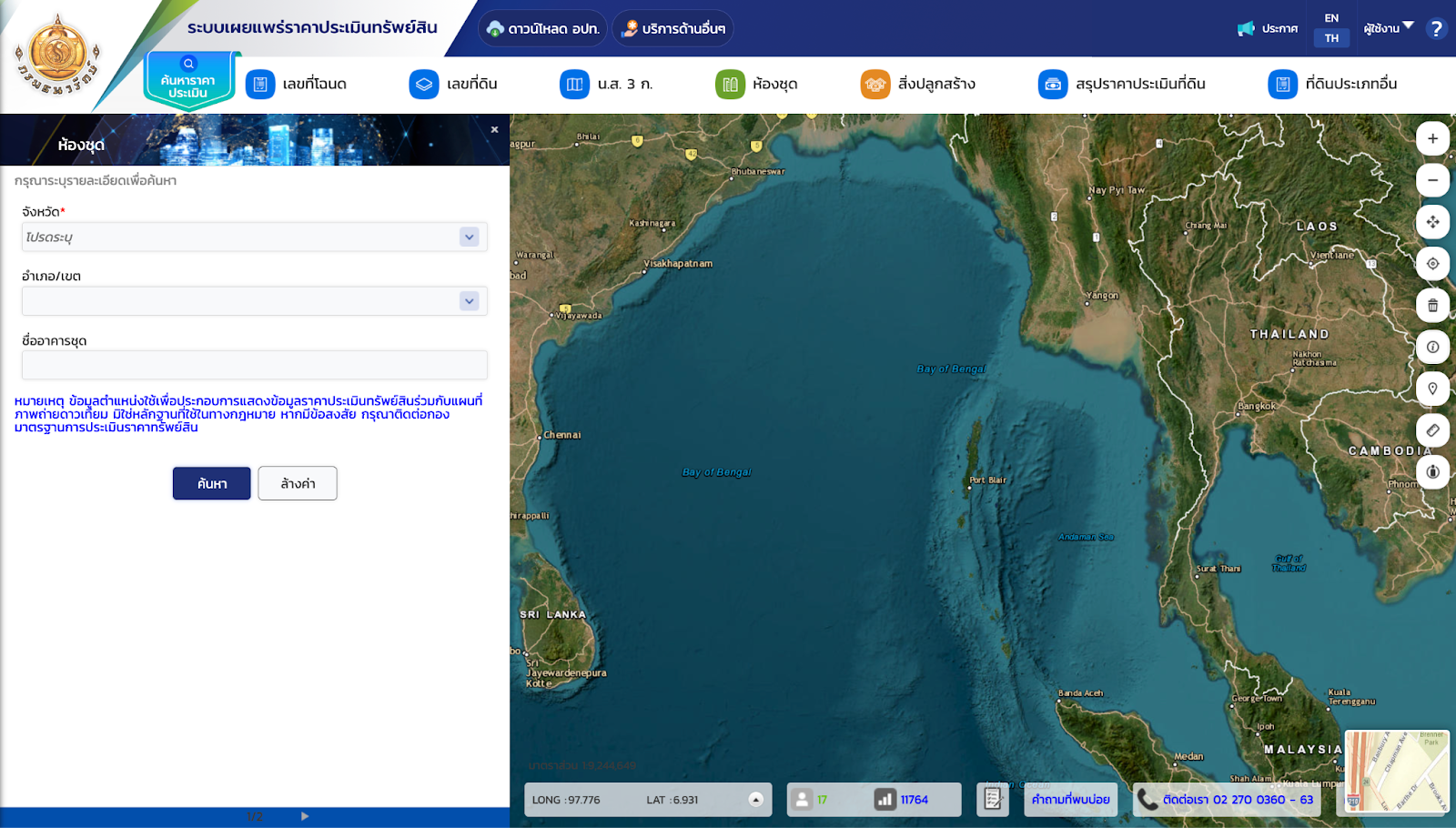Select the ruler measurement tool
This screenshot has height=828, width=1456.
pos(1432,430)
